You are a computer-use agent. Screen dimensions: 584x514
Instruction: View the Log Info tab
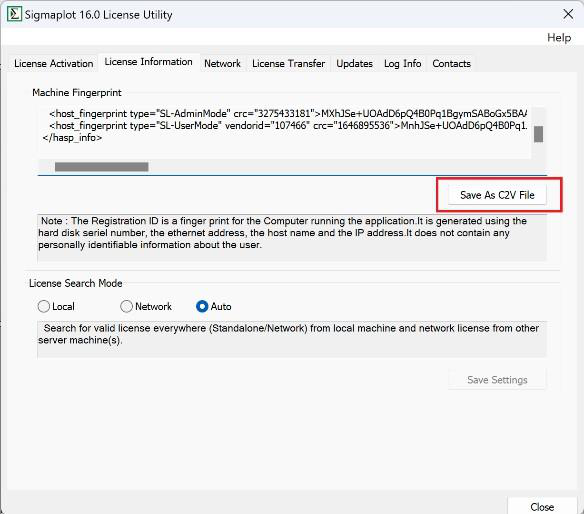click(403, 64)
